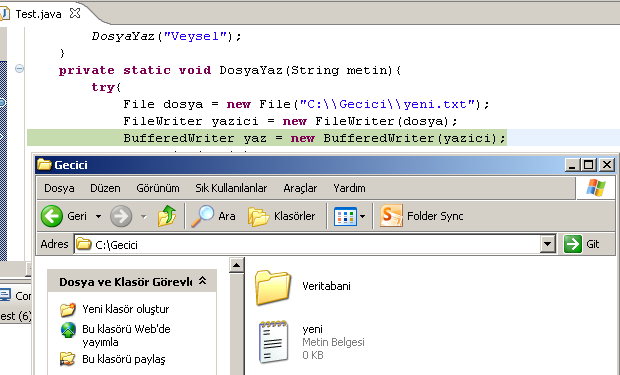Close the Test.java editor tab
Screen dimensions: 620x375
(75, 13)
